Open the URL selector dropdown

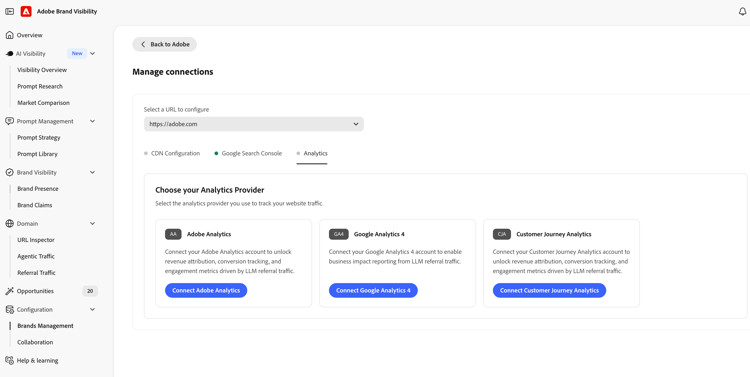point(254,124)
